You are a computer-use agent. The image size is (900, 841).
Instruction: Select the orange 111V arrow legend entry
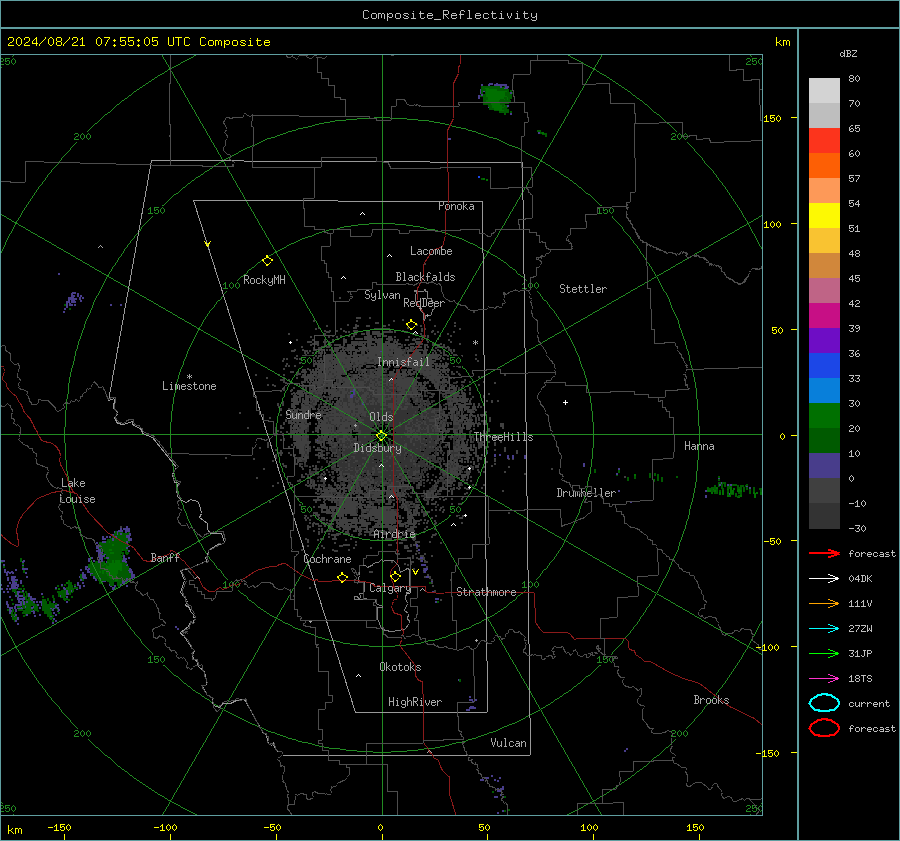[x=824, y=603]
